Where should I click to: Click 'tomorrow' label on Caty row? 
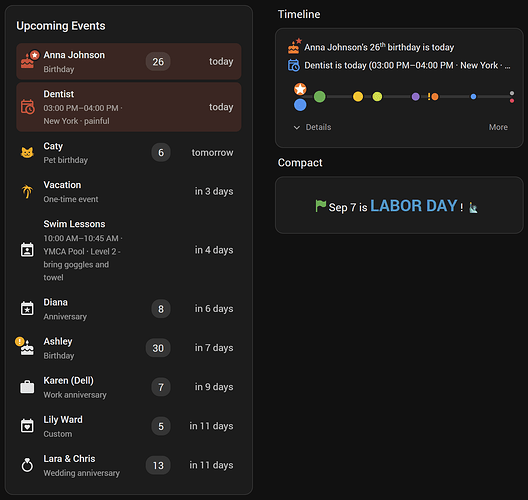coord(212,153)
